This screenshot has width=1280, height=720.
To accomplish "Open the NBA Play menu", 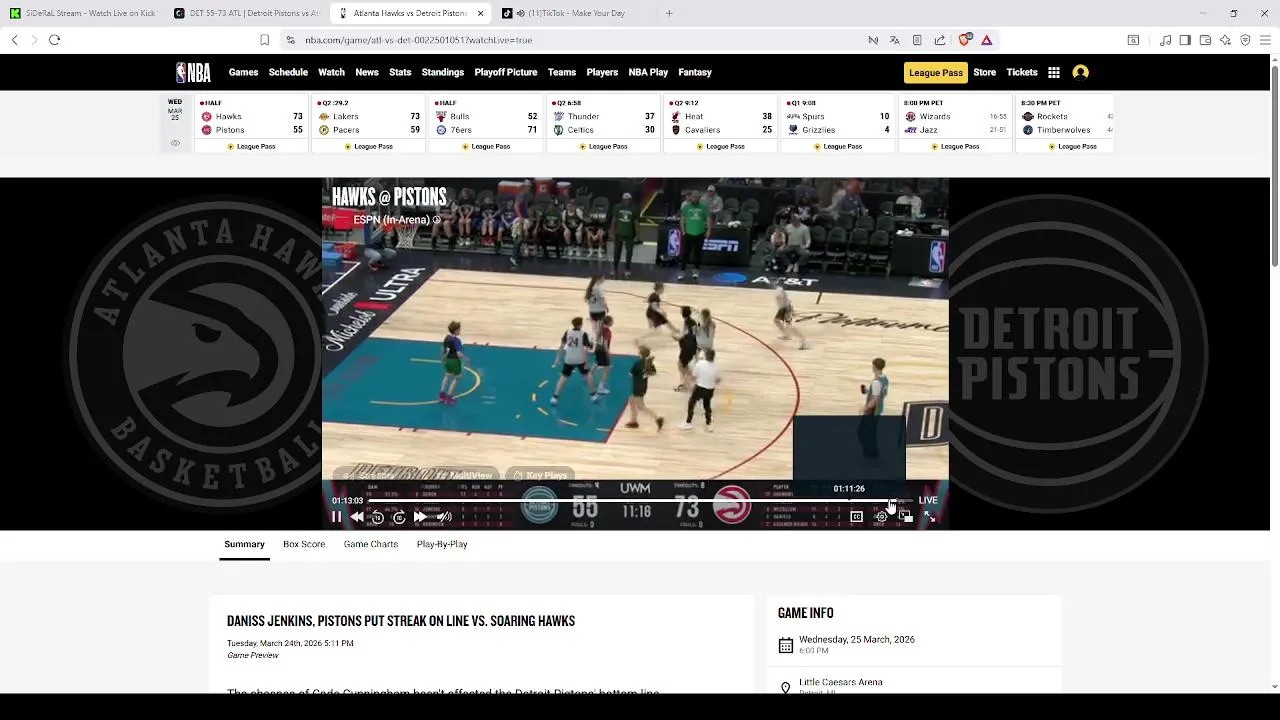I will click(648, 72).
